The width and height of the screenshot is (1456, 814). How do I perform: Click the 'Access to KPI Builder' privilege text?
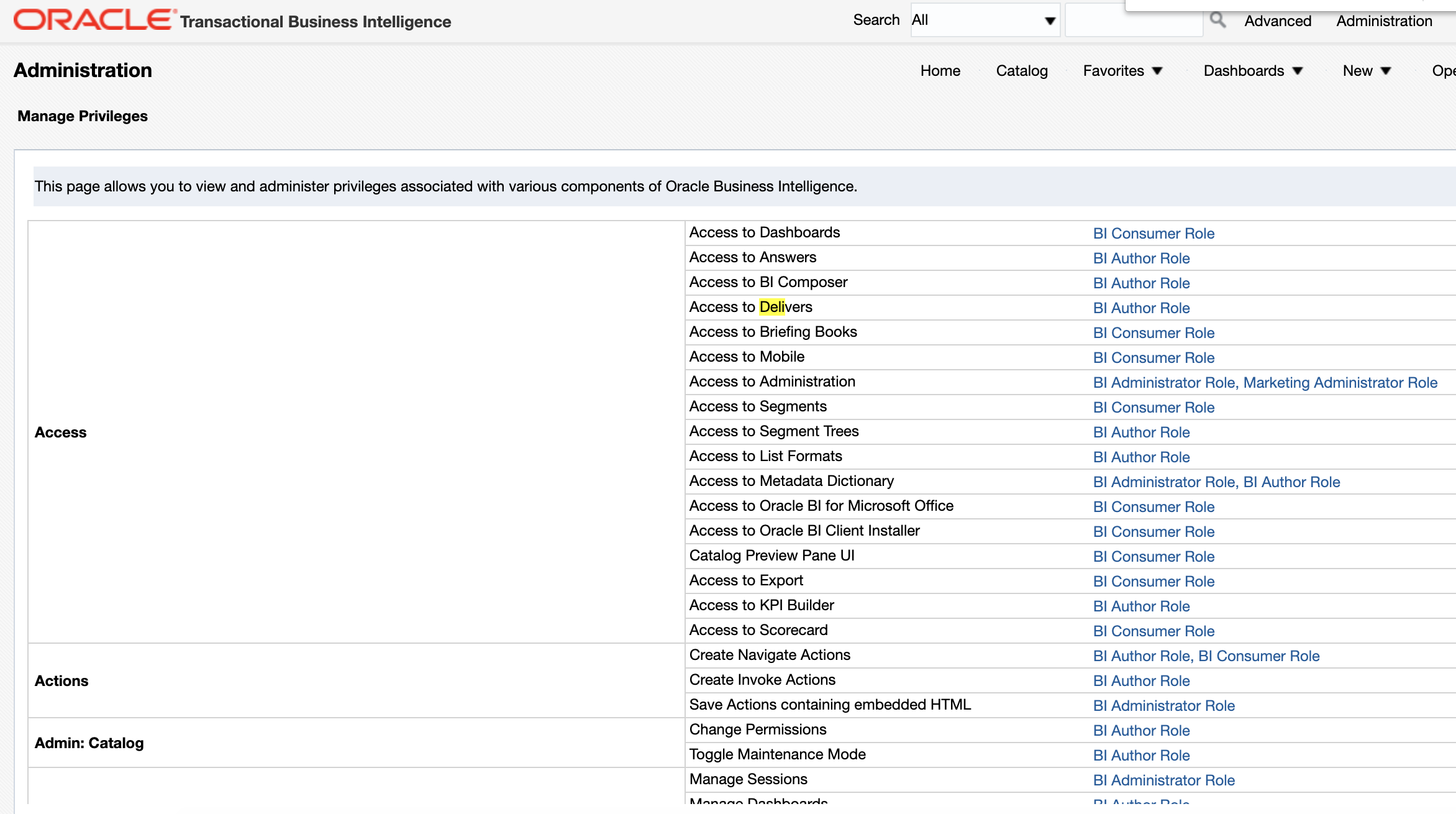tap(762, 605)
